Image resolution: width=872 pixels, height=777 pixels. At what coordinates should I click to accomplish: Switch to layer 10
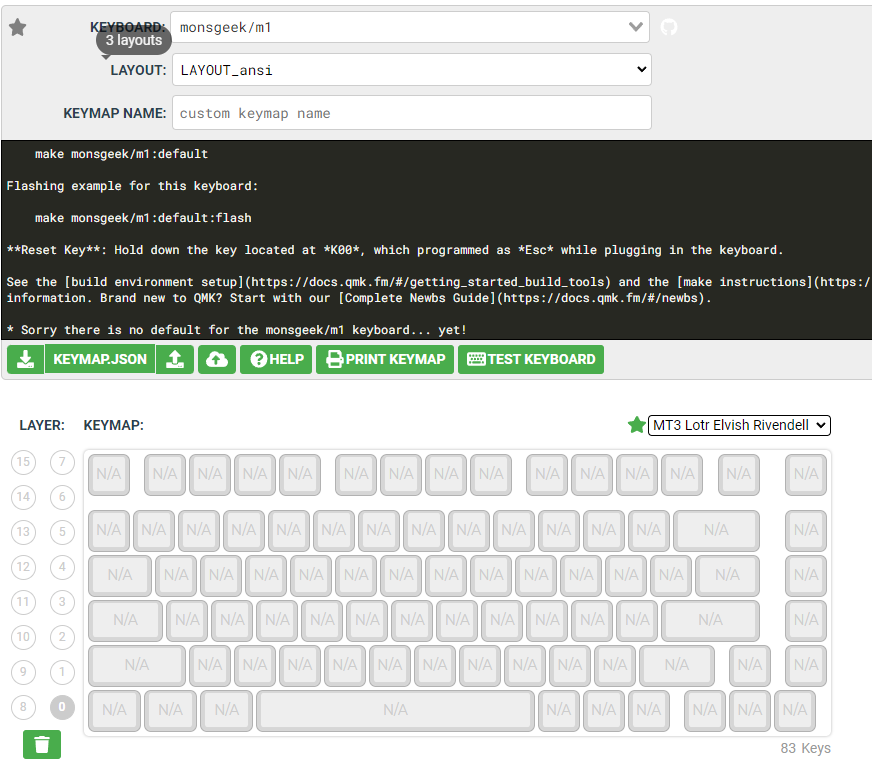[x=23, y=637]
